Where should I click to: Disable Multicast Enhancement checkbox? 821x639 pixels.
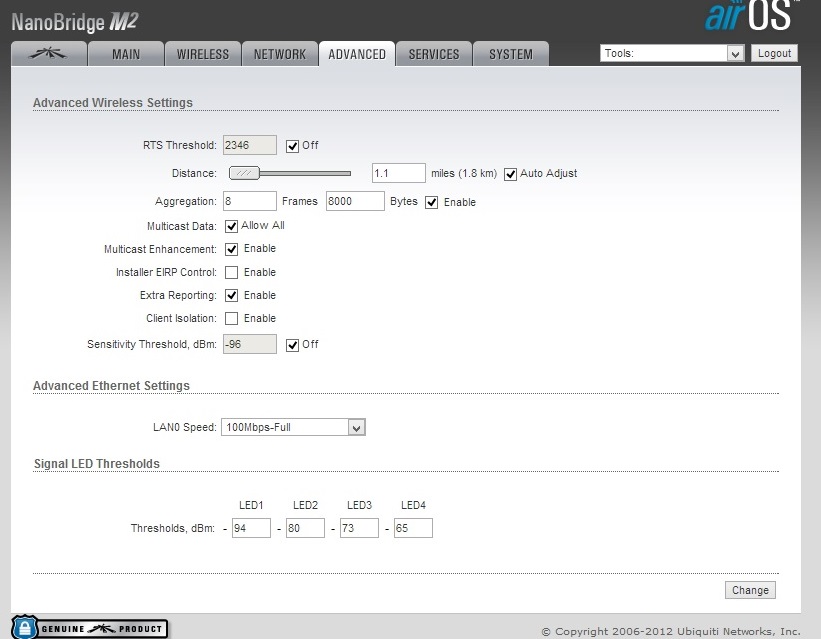231,249
